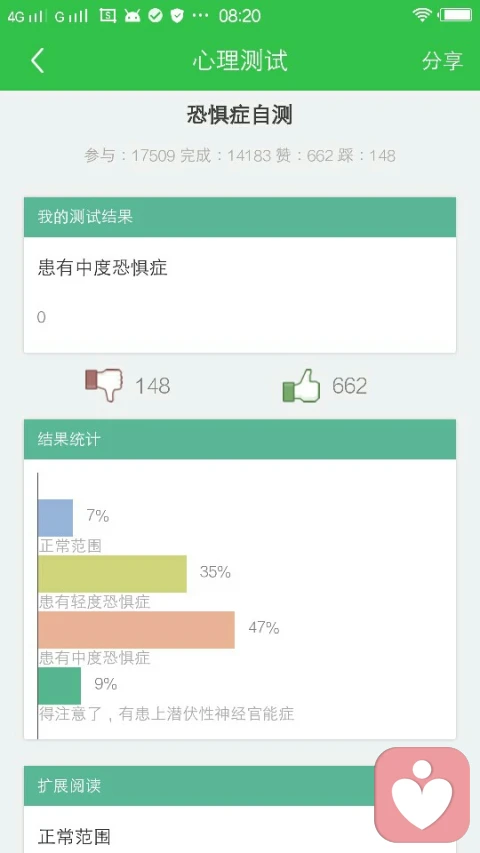Tap the 我的测试结果 section header
Viewport: 480px width, 853px height.
239,217
